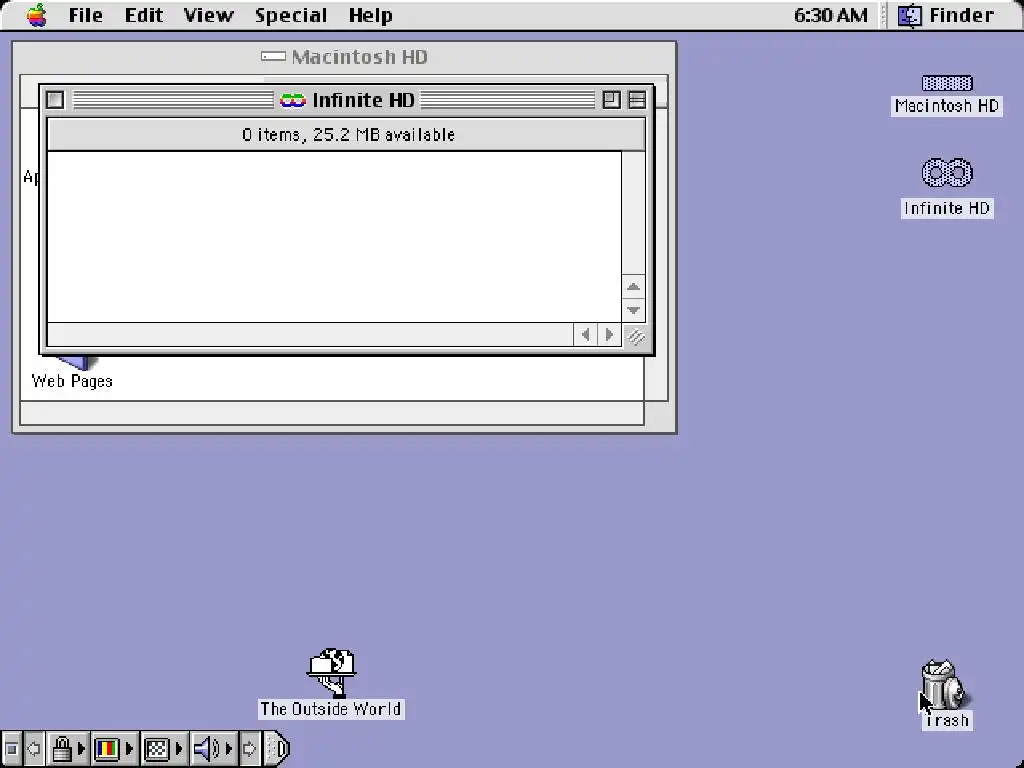Viewport: 1024px width, 768px height.
Task: Open the Help menu
Action: pos(370,15)
